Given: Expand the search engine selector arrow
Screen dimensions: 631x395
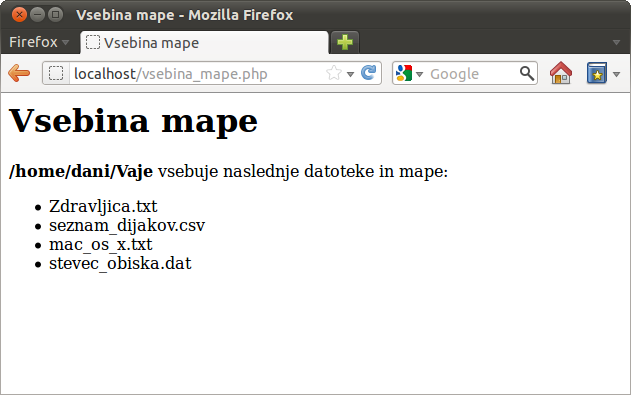Looking at the screenshot, I should (x=419, y=74).
